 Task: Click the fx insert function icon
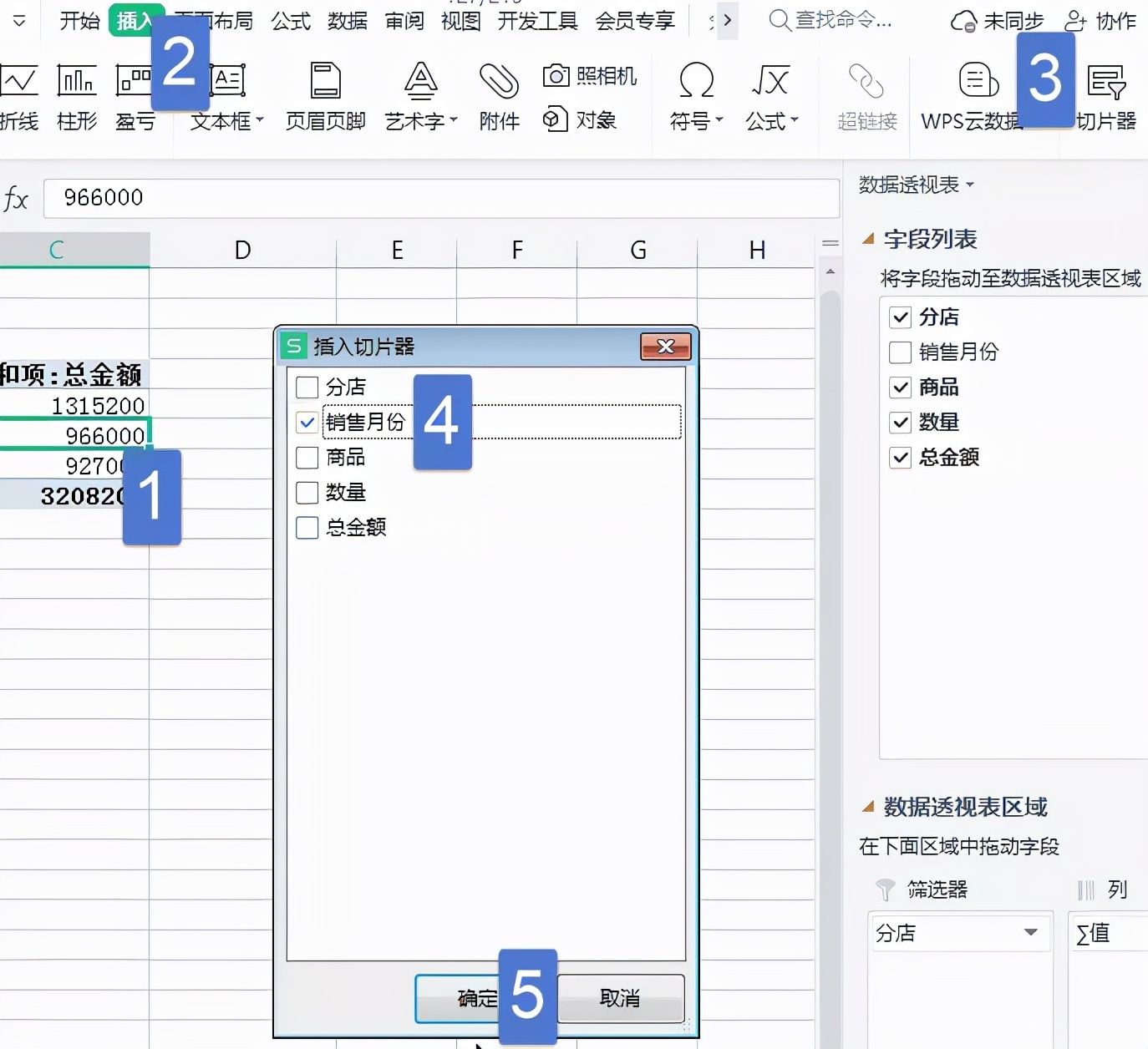point(16,199)
